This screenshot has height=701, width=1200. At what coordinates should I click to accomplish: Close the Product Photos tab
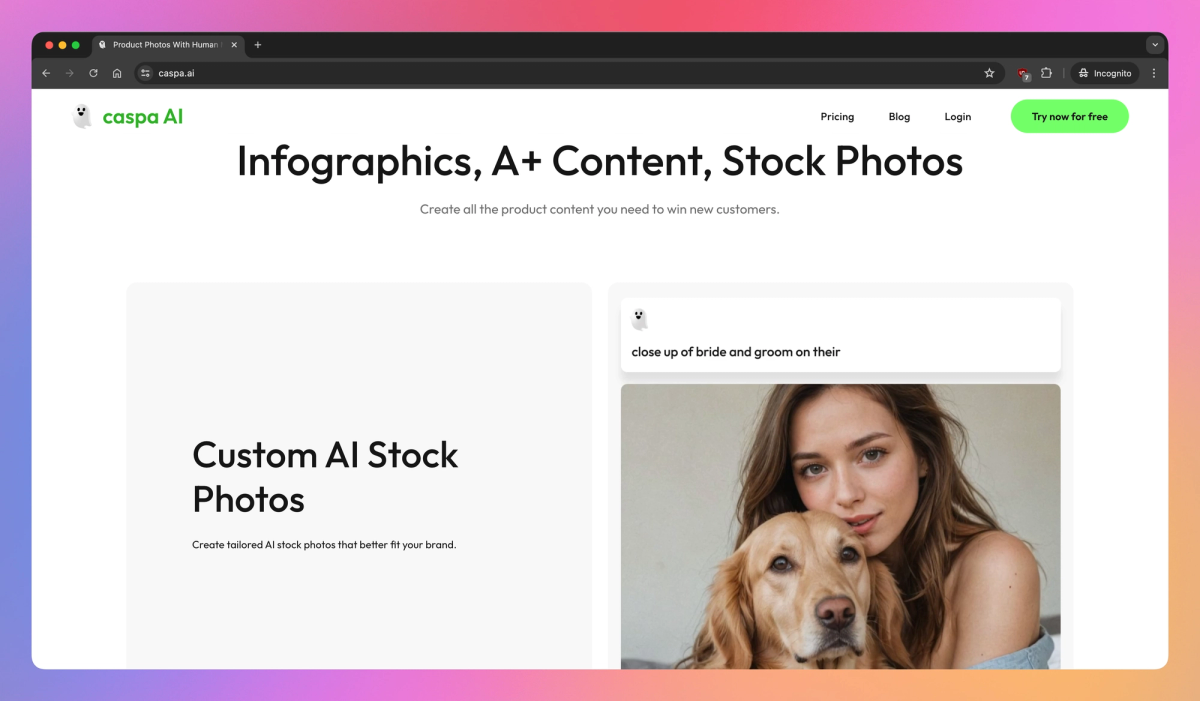(x=234, y=45)
